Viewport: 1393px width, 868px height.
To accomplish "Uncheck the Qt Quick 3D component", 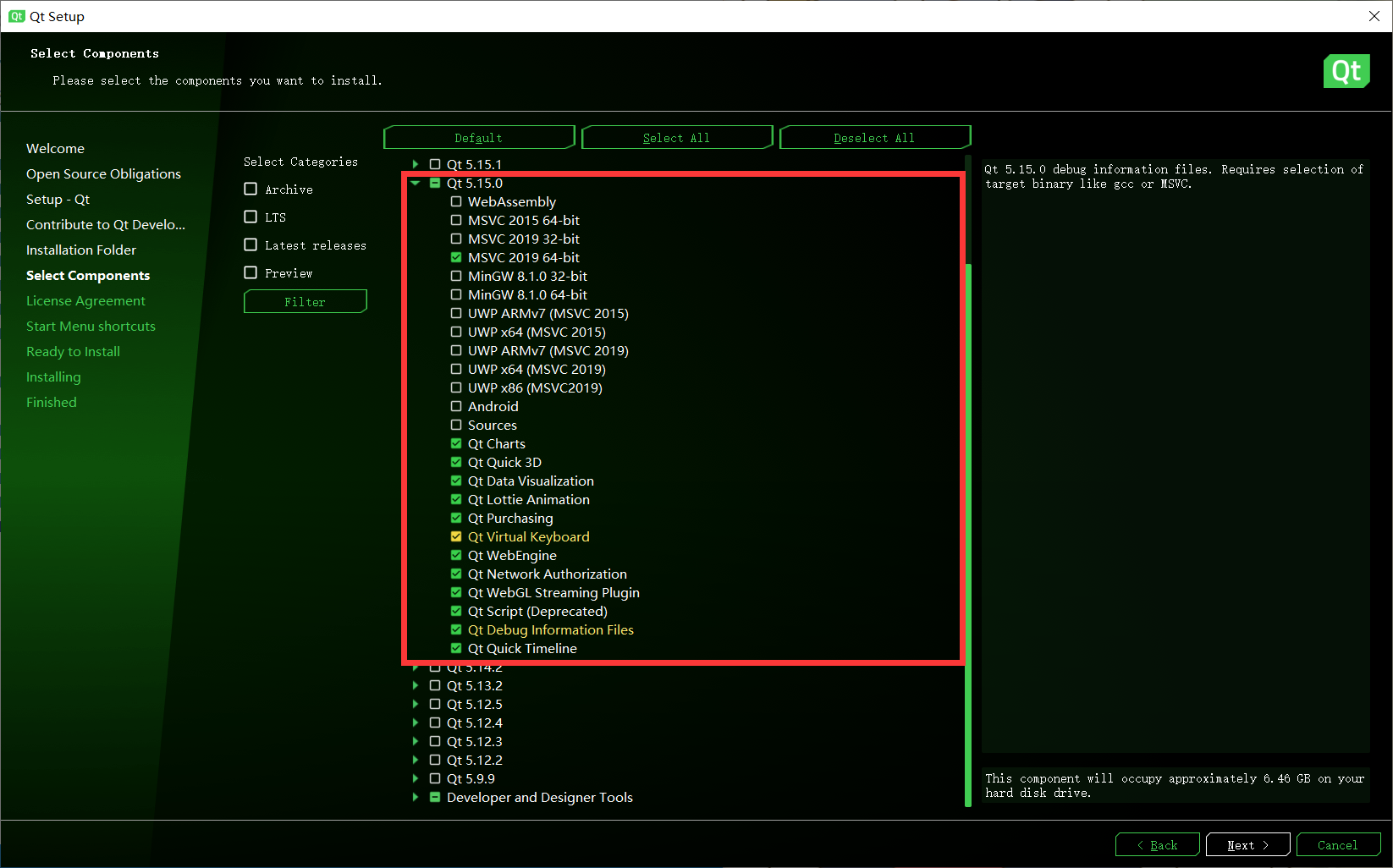I will [x=456, y=462].
